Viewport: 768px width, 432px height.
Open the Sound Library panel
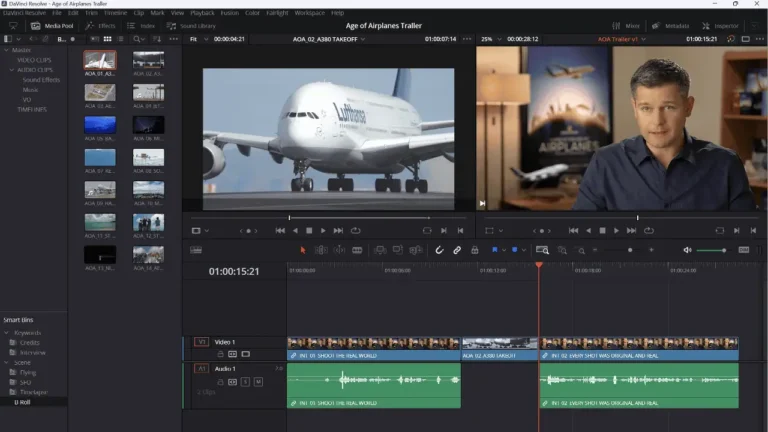tap(192, 26)
